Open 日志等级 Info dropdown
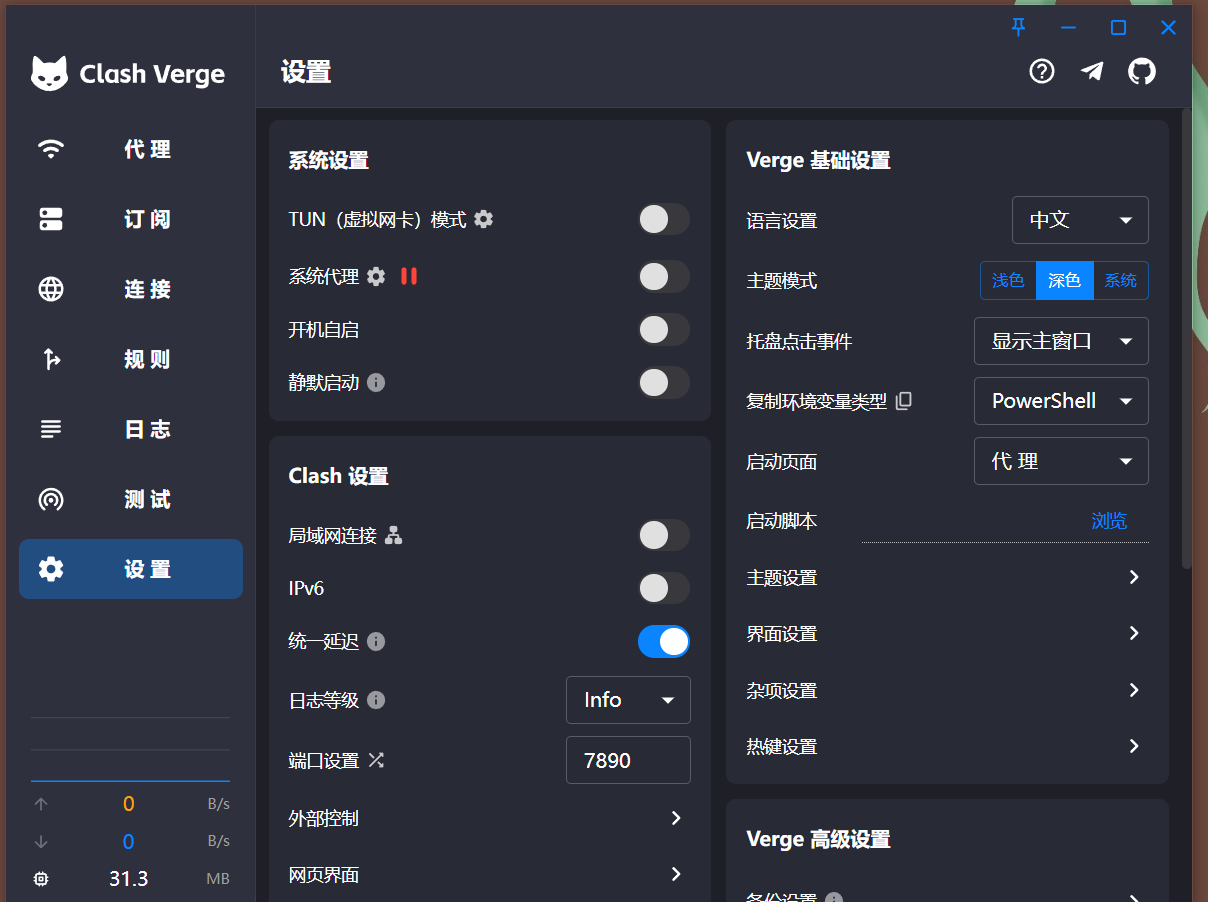This screenshot has width=1208, height=902. [628, 700]
